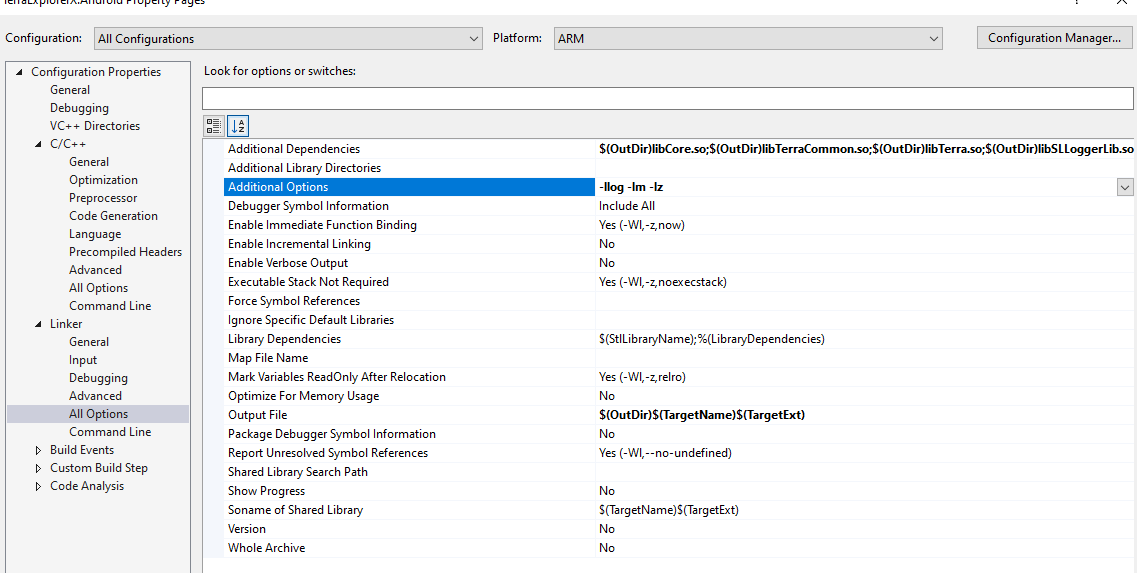The width and height of the screenshot is (1137, 573).
Task: Select Debugger Symbol Information property
Action: tap(308, 206)
